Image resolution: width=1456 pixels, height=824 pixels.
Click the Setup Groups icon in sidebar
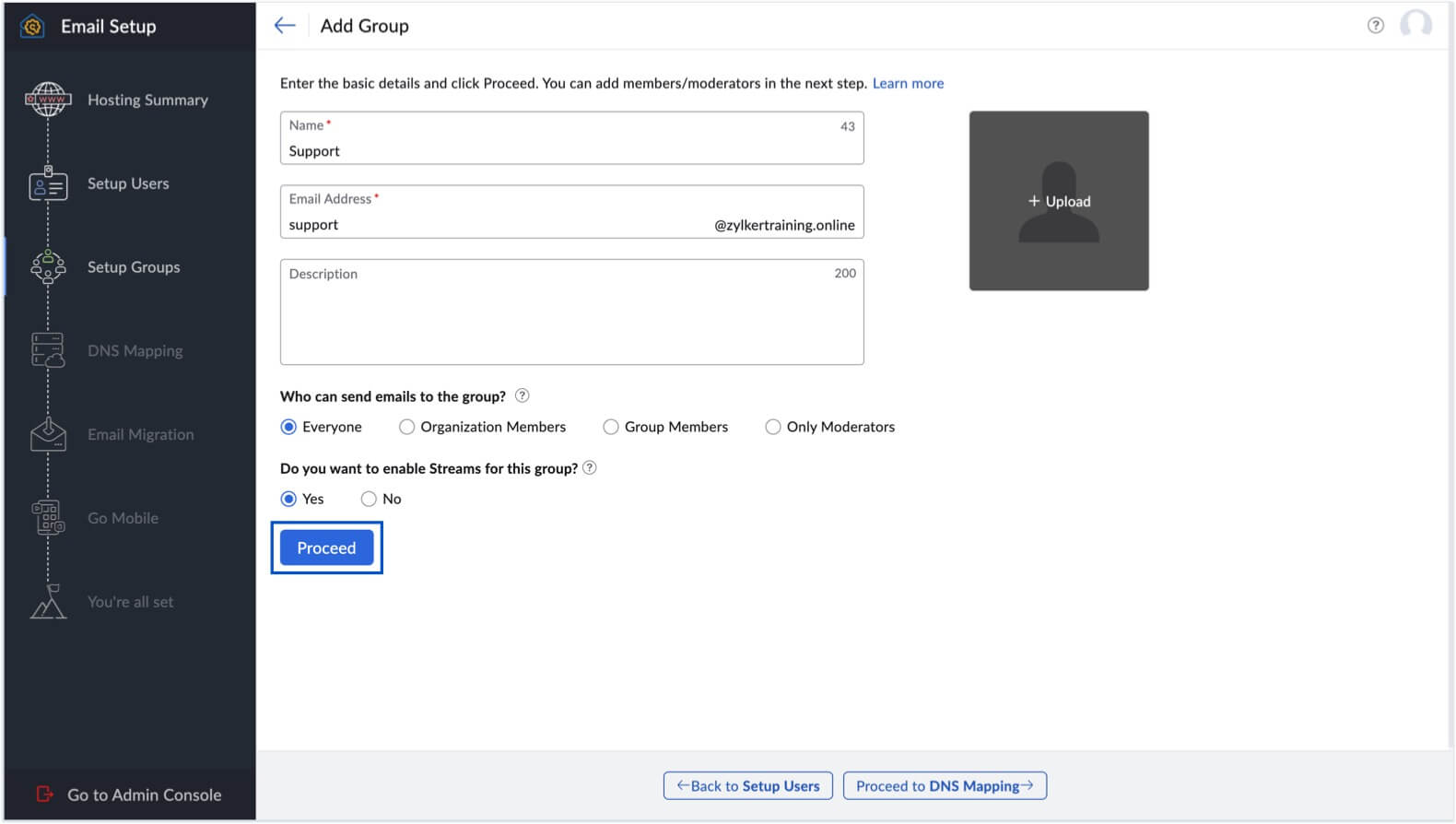(48, 267)
